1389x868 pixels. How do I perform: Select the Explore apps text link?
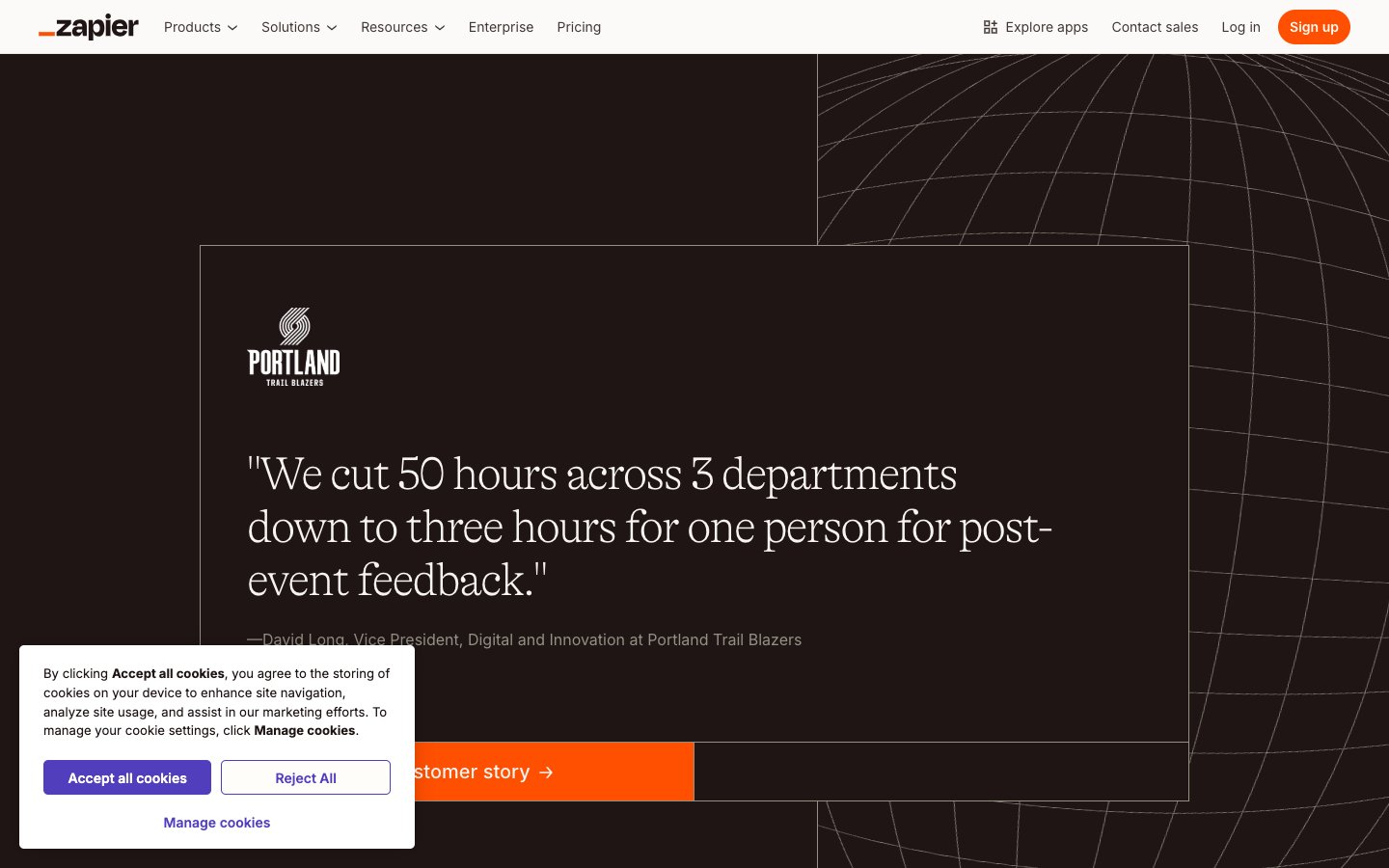pos(1047,27)
